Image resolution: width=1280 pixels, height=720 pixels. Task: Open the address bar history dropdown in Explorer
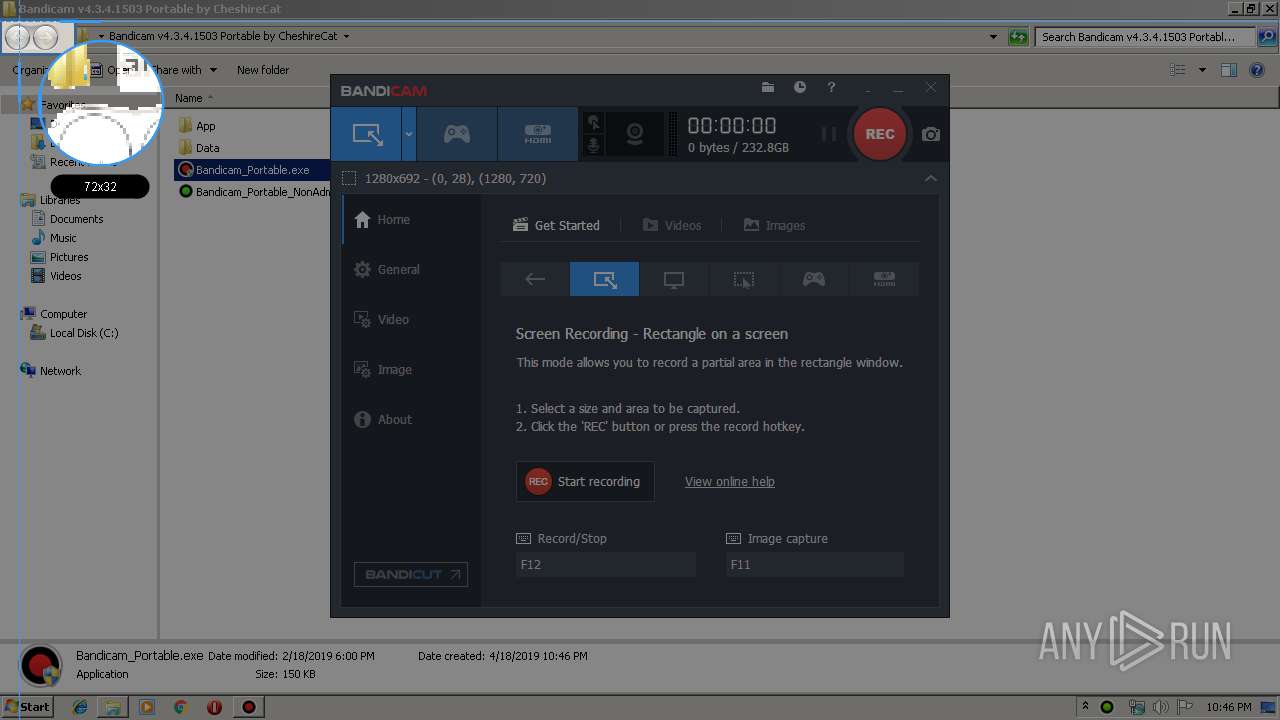pos(993,37)
